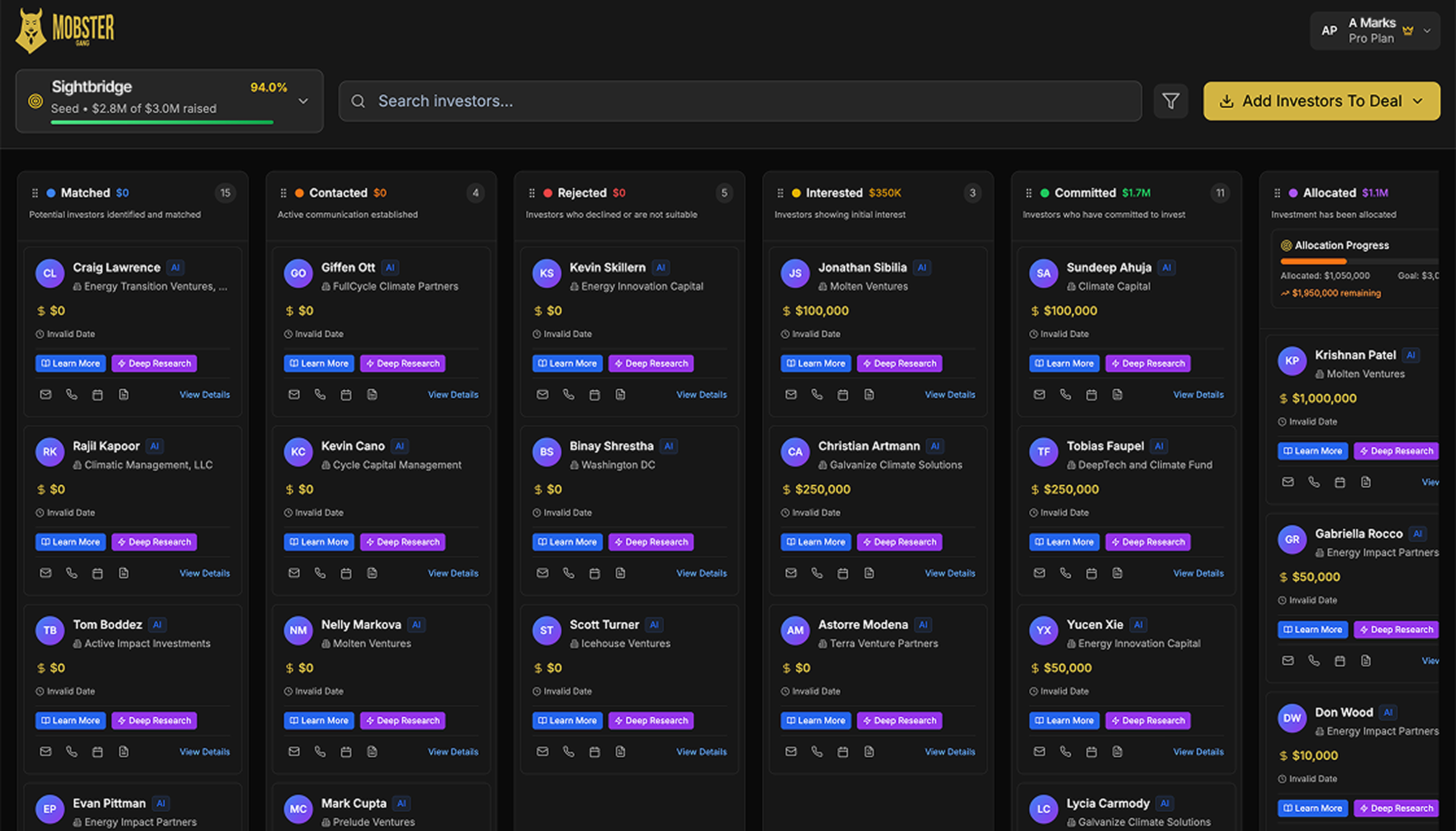The width and height of the screenshot is (1456, 831).
Task: Open View Details for Tobias Faupel
Action: pos(1199,573)
